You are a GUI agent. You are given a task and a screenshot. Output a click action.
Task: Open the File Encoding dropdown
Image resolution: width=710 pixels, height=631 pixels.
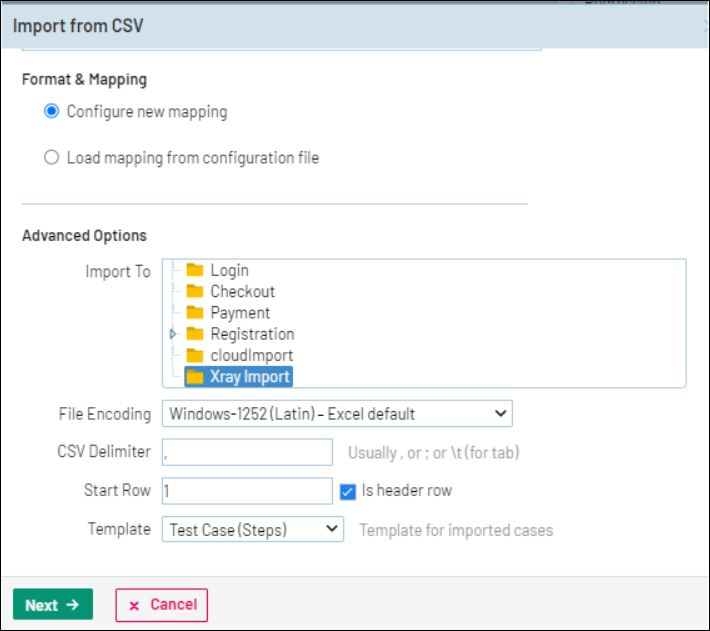[336, 413]
